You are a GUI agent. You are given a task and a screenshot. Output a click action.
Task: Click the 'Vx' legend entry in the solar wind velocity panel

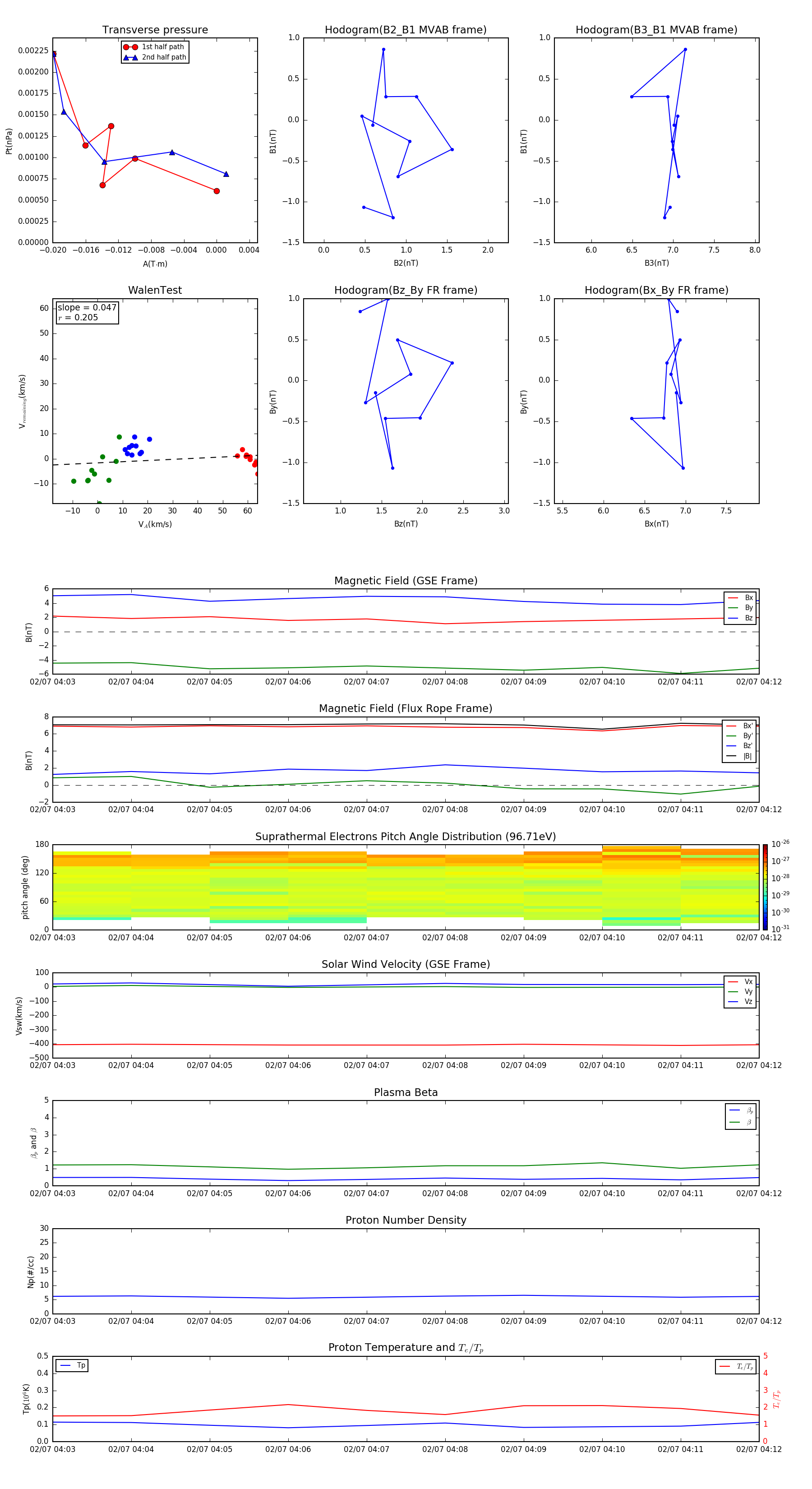[x=740, y=981]
